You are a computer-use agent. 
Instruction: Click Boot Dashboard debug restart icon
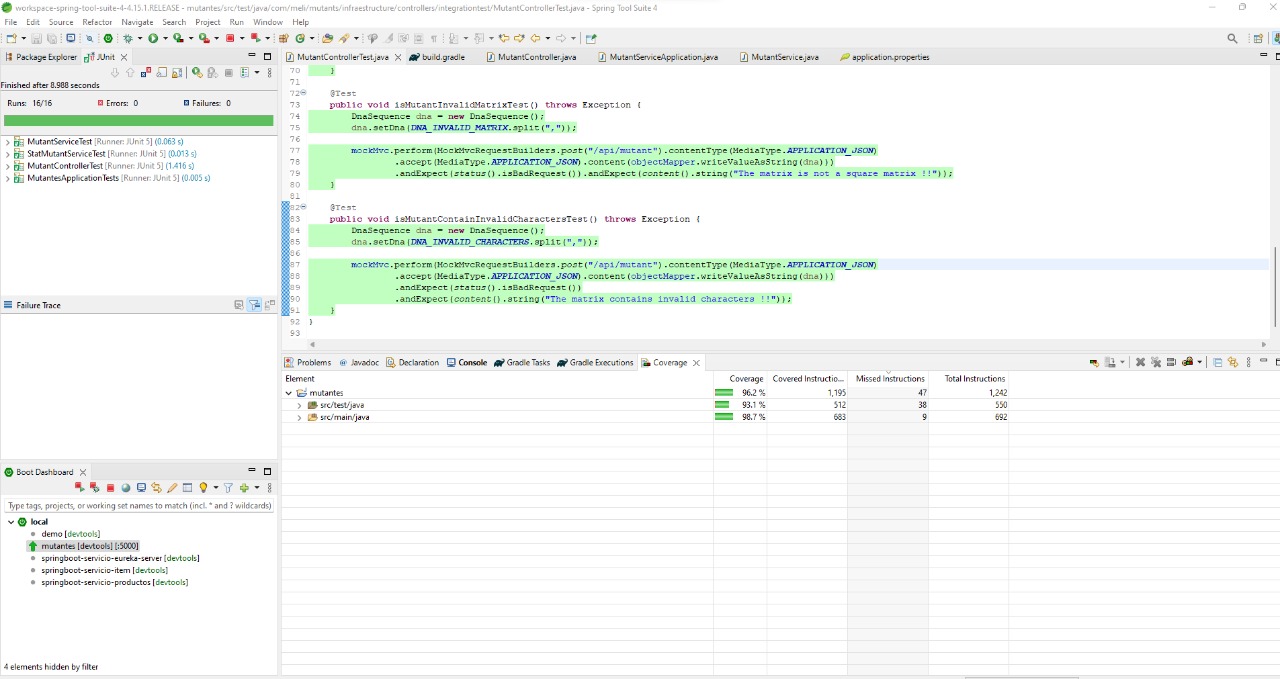(x=95, y=487)
